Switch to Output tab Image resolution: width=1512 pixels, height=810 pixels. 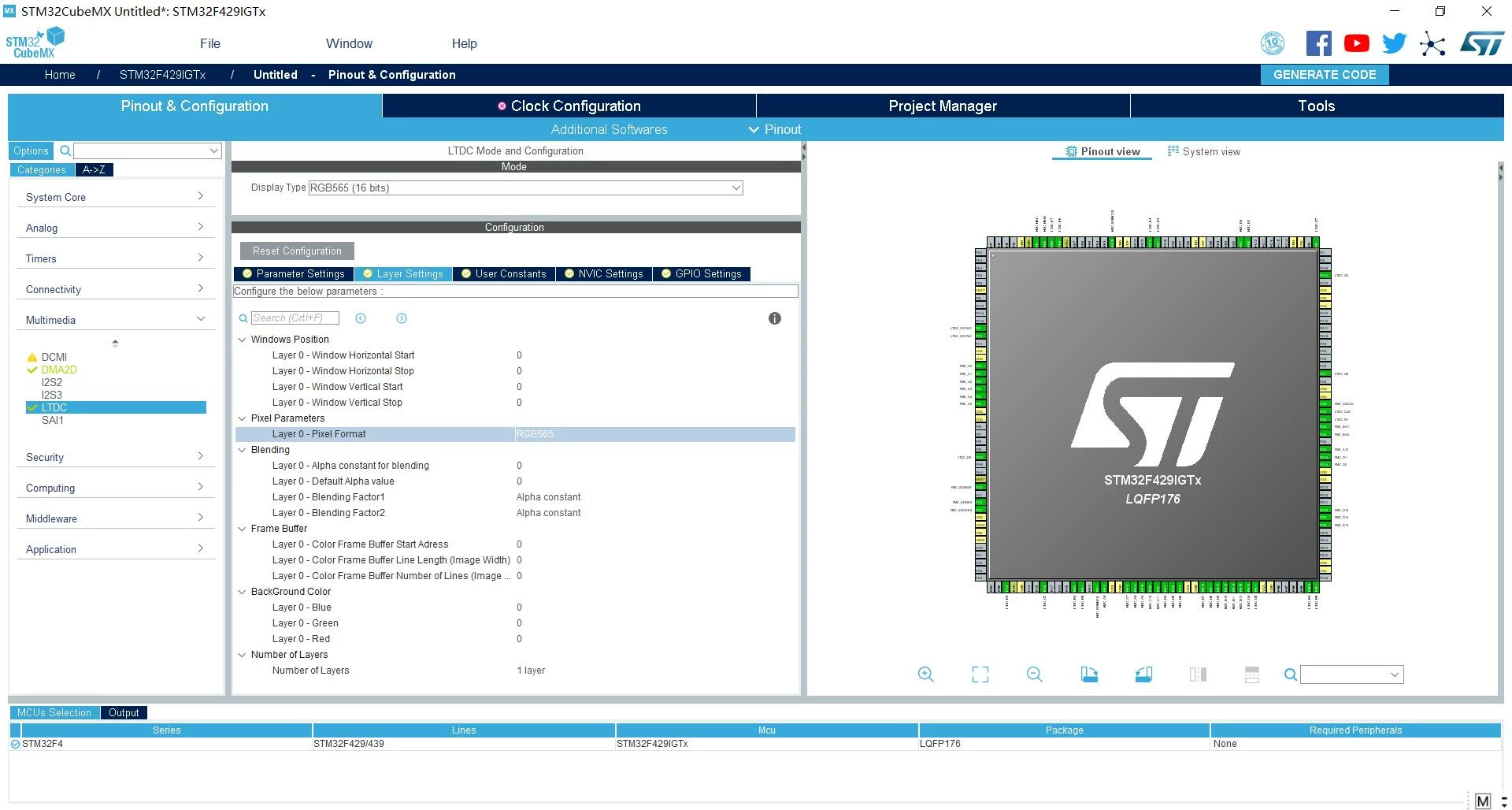[x=124, y=713]
